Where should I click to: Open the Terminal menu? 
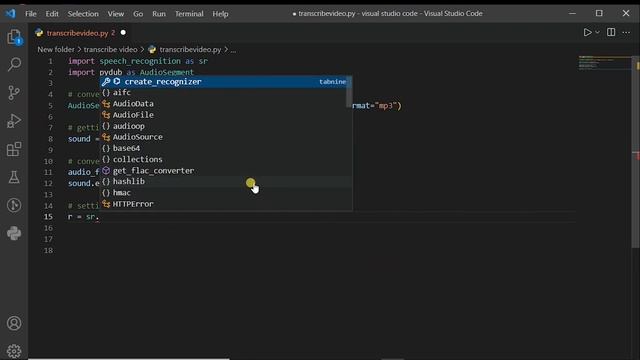(189, 13)
